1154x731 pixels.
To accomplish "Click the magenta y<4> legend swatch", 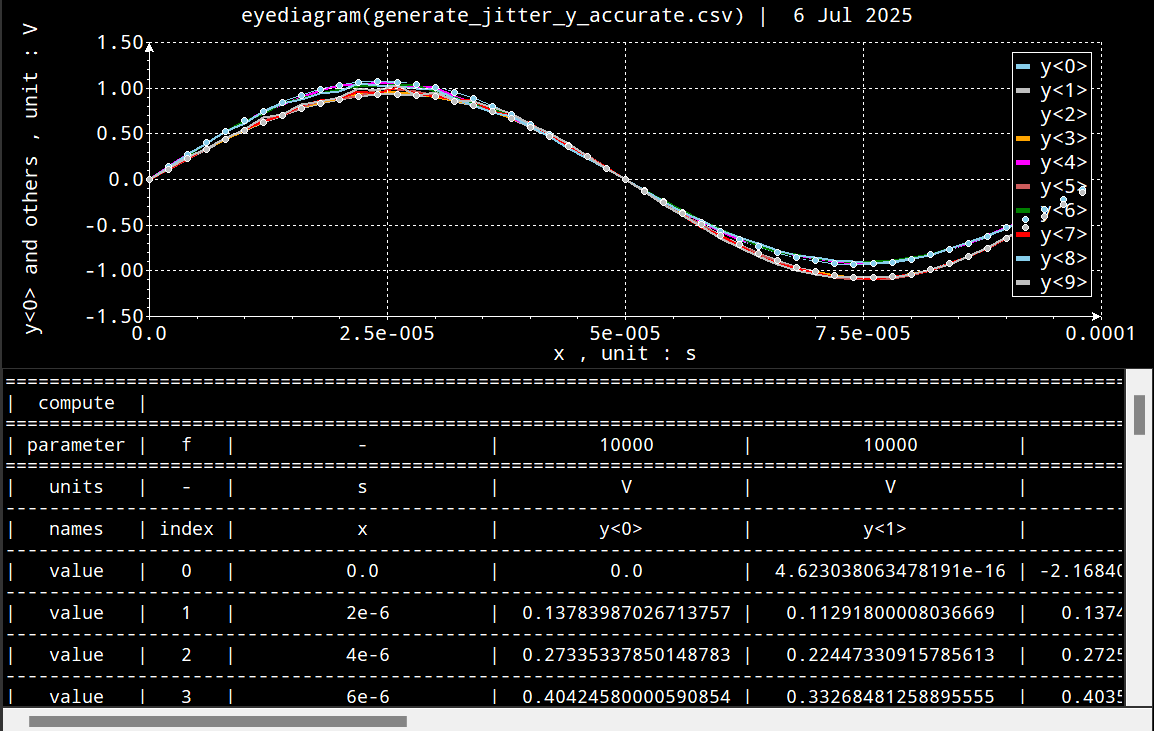I will [x=1023, y=163].
